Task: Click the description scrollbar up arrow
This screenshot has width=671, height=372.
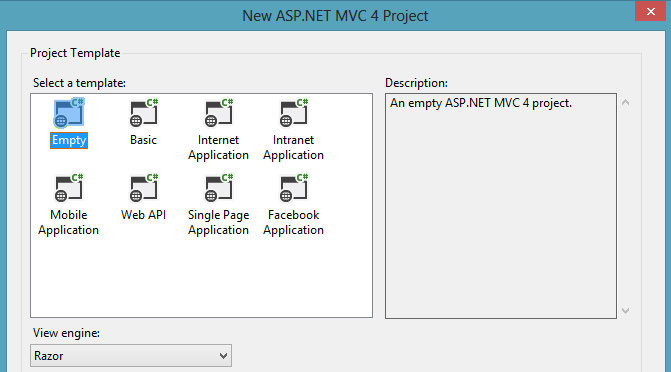Action: (625, 103)
